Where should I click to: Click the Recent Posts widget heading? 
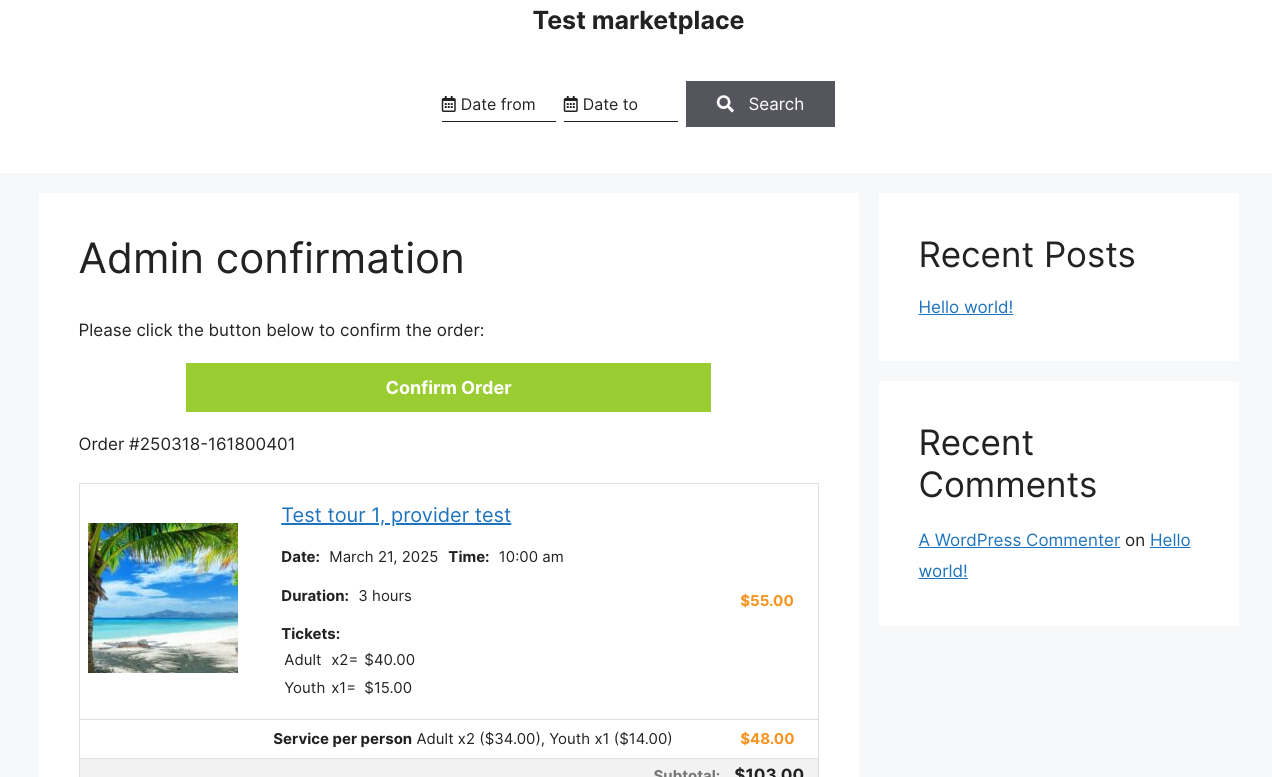coord(1027,255)
